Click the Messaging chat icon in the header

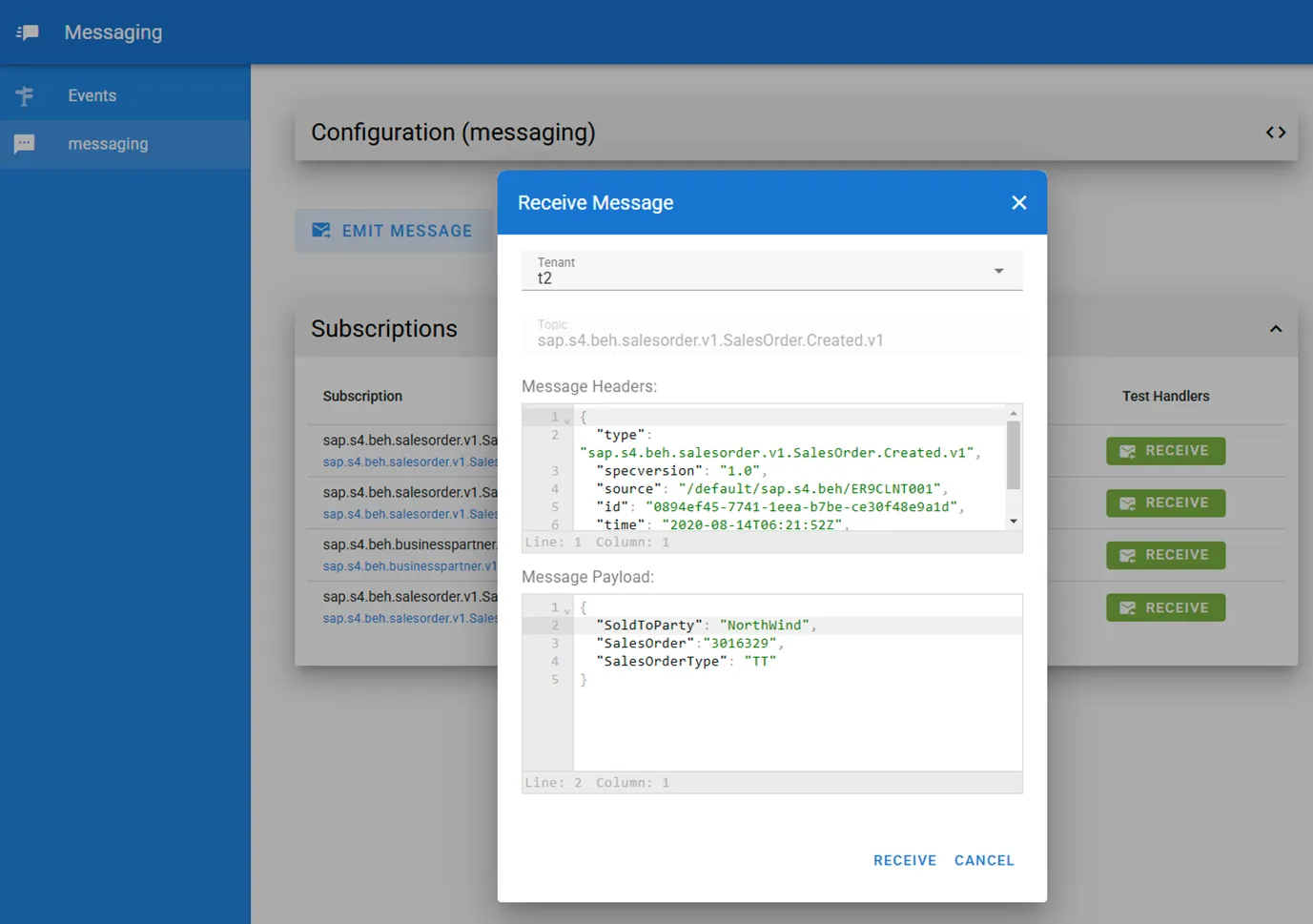[x=27, y=31]
